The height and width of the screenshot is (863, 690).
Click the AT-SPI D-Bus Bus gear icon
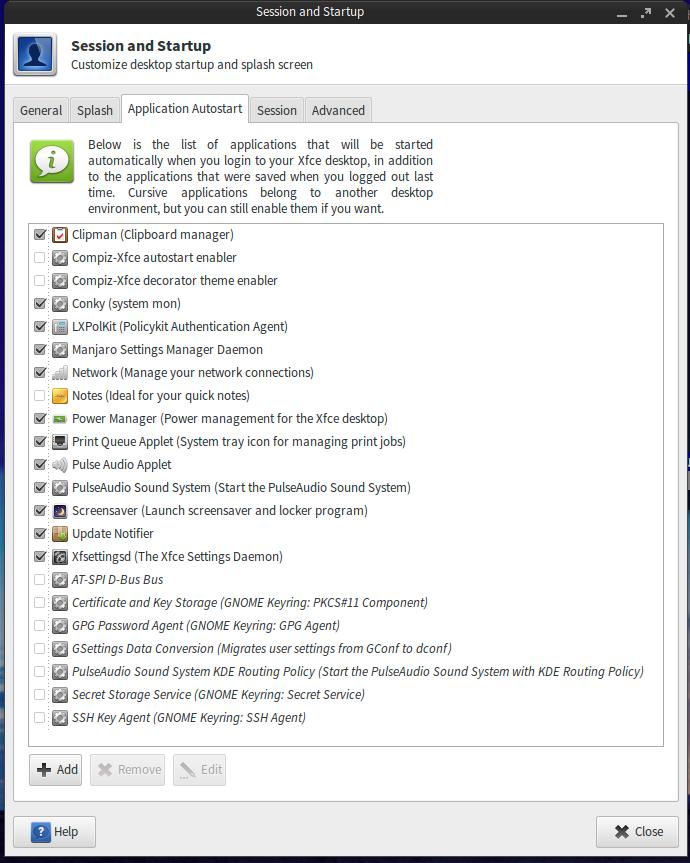pyautogui.click(x=59, y=580)
